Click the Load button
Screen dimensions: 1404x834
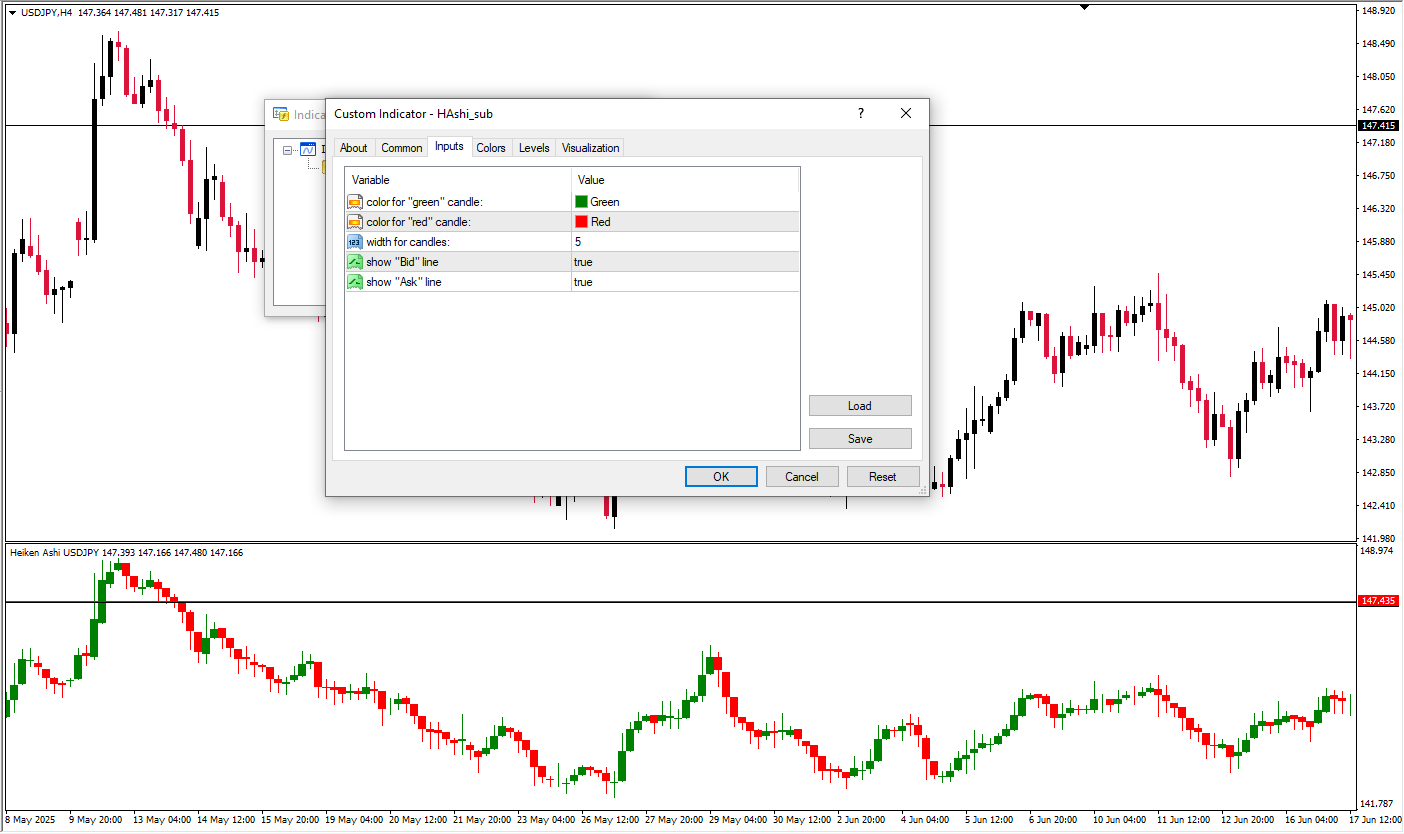[860, 406]
